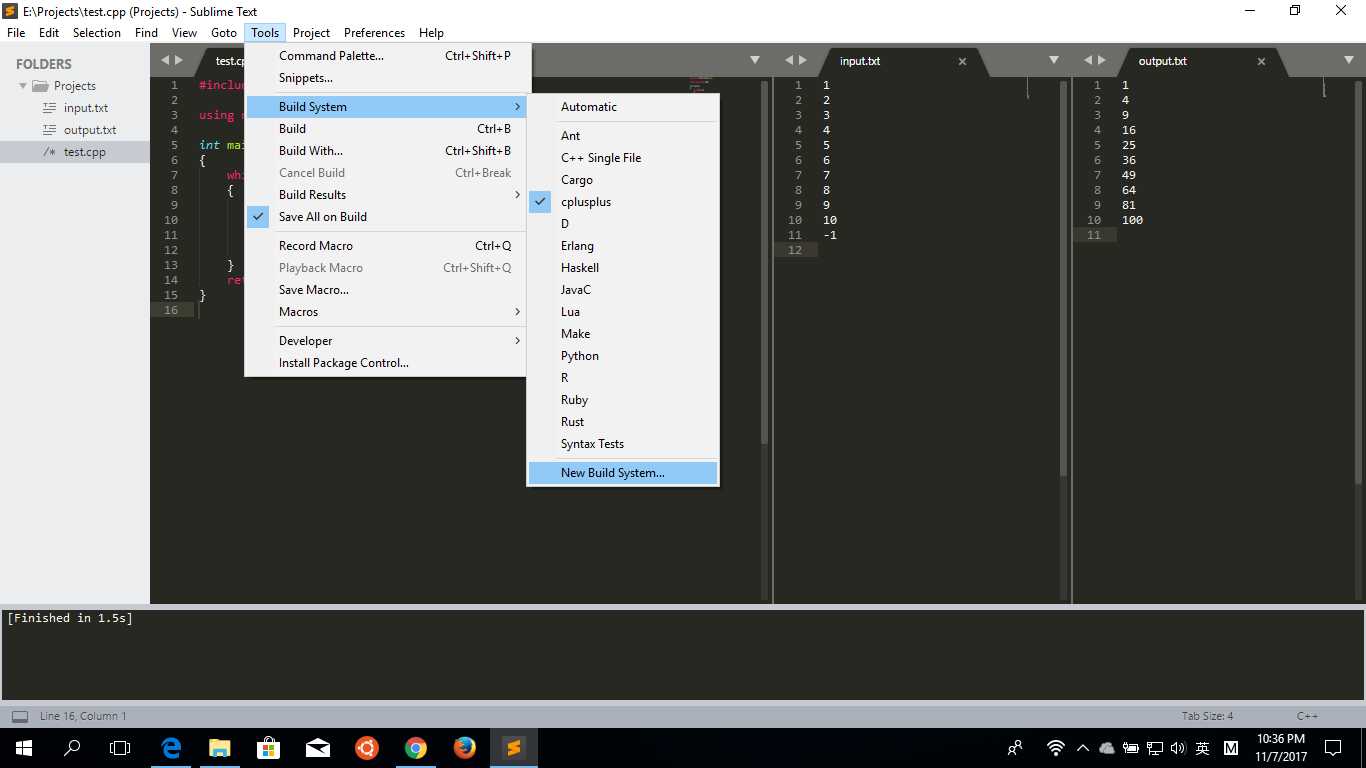
Task: Expand the Developer submenu
Action: coord(386,341)
